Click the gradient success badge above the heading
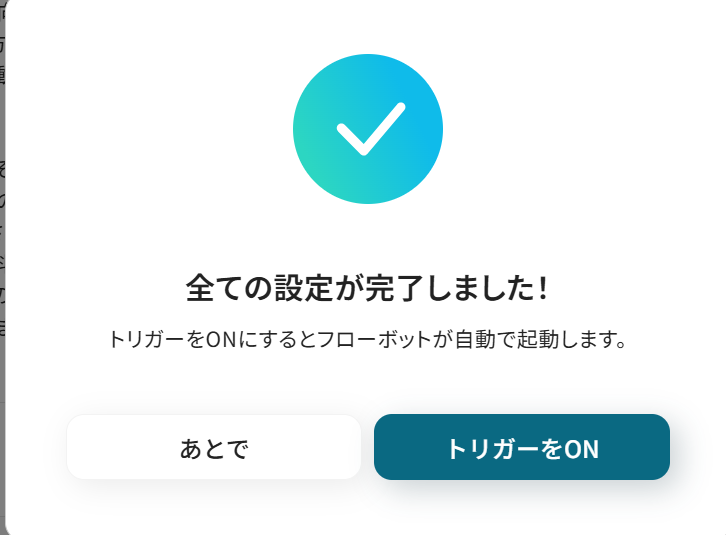Screen dimensions: 726x535 [368, 129]
